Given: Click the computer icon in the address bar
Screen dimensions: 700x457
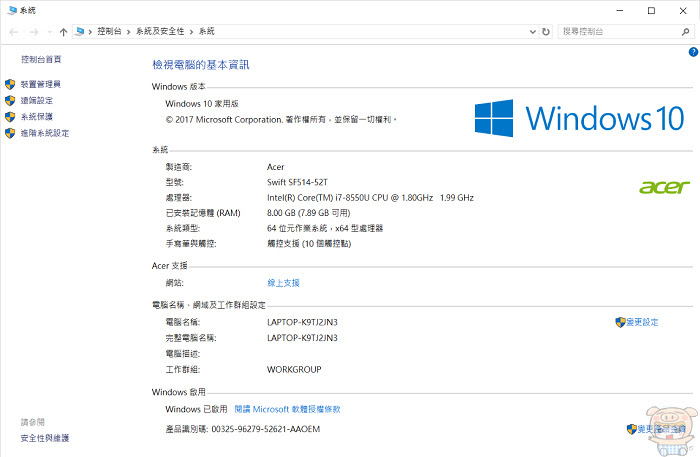Looking at the screenshot, I should click(80, 31).
